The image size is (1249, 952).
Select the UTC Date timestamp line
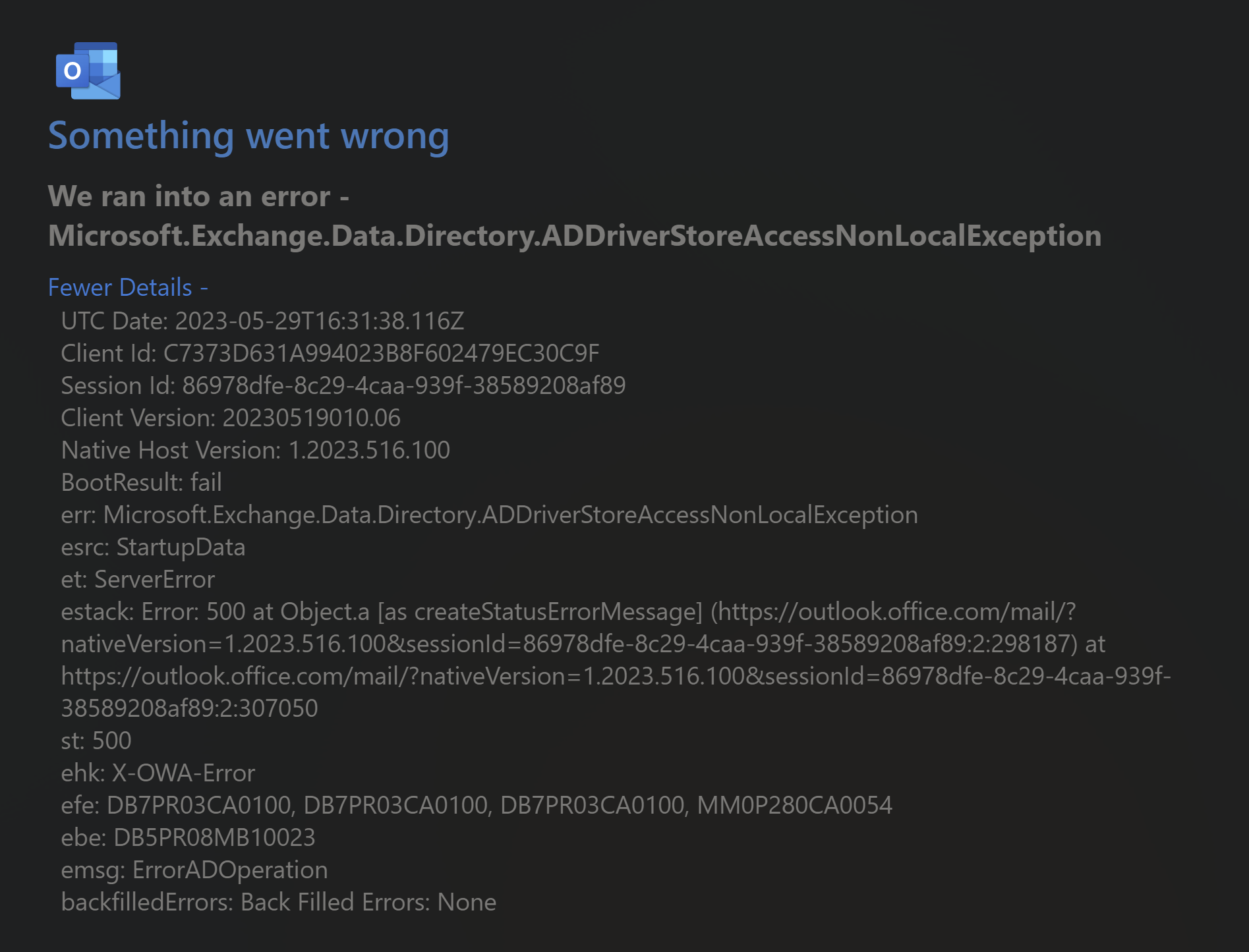click(x=262, y=322)
